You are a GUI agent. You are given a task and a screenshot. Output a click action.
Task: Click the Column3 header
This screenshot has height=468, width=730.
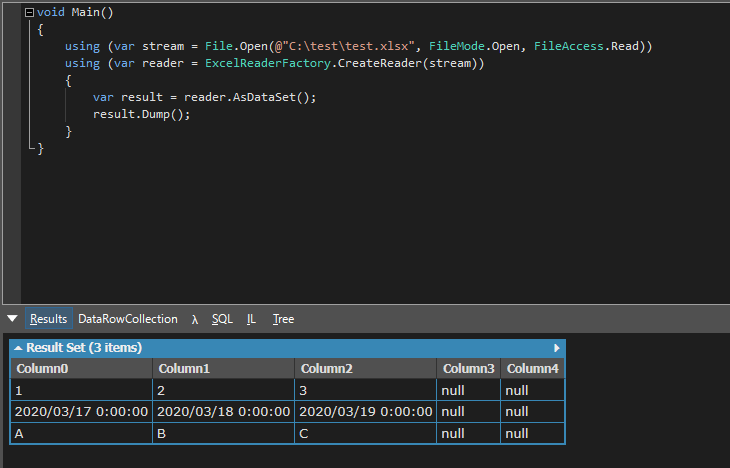(x=468, y=368)
